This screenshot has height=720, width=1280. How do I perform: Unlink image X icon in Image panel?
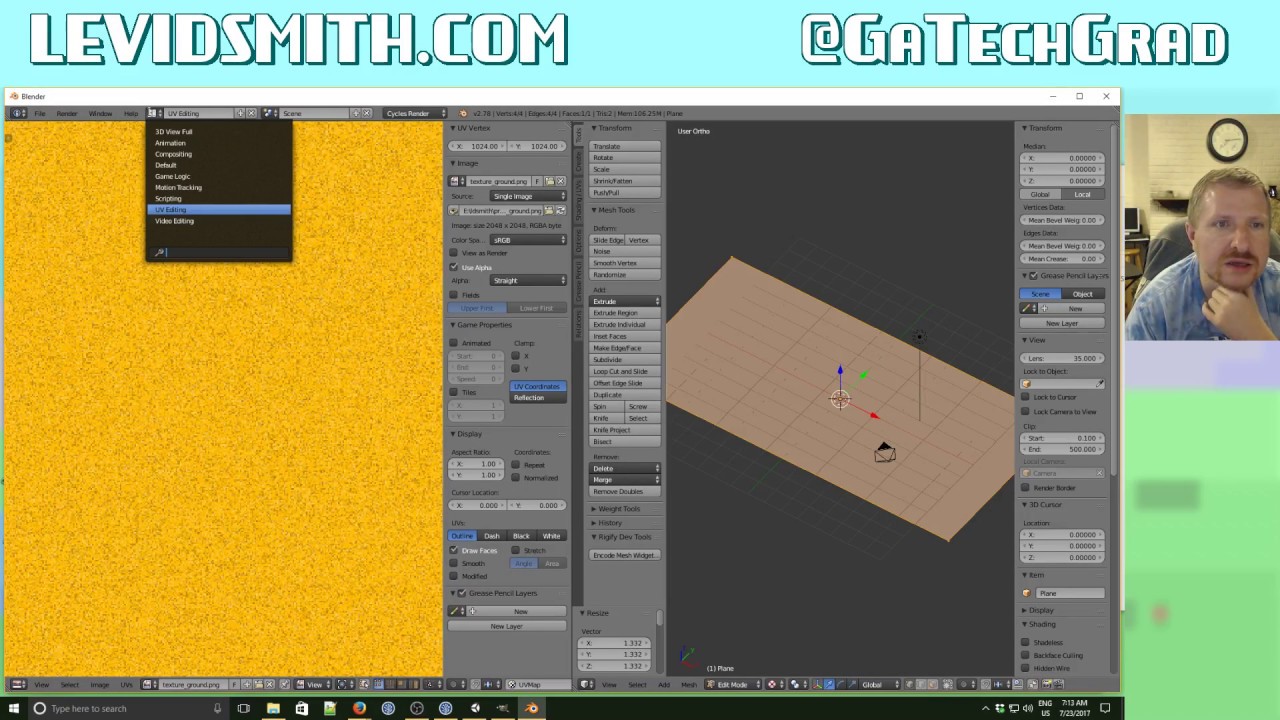pyautogui.click(x=560, y=181)
